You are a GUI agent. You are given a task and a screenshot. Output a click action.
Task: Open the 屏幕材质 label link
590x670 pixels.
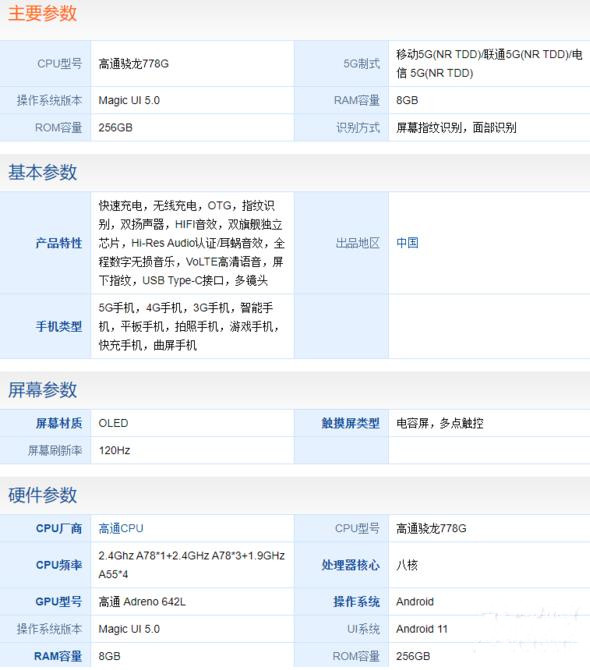[x=59, y=423]
